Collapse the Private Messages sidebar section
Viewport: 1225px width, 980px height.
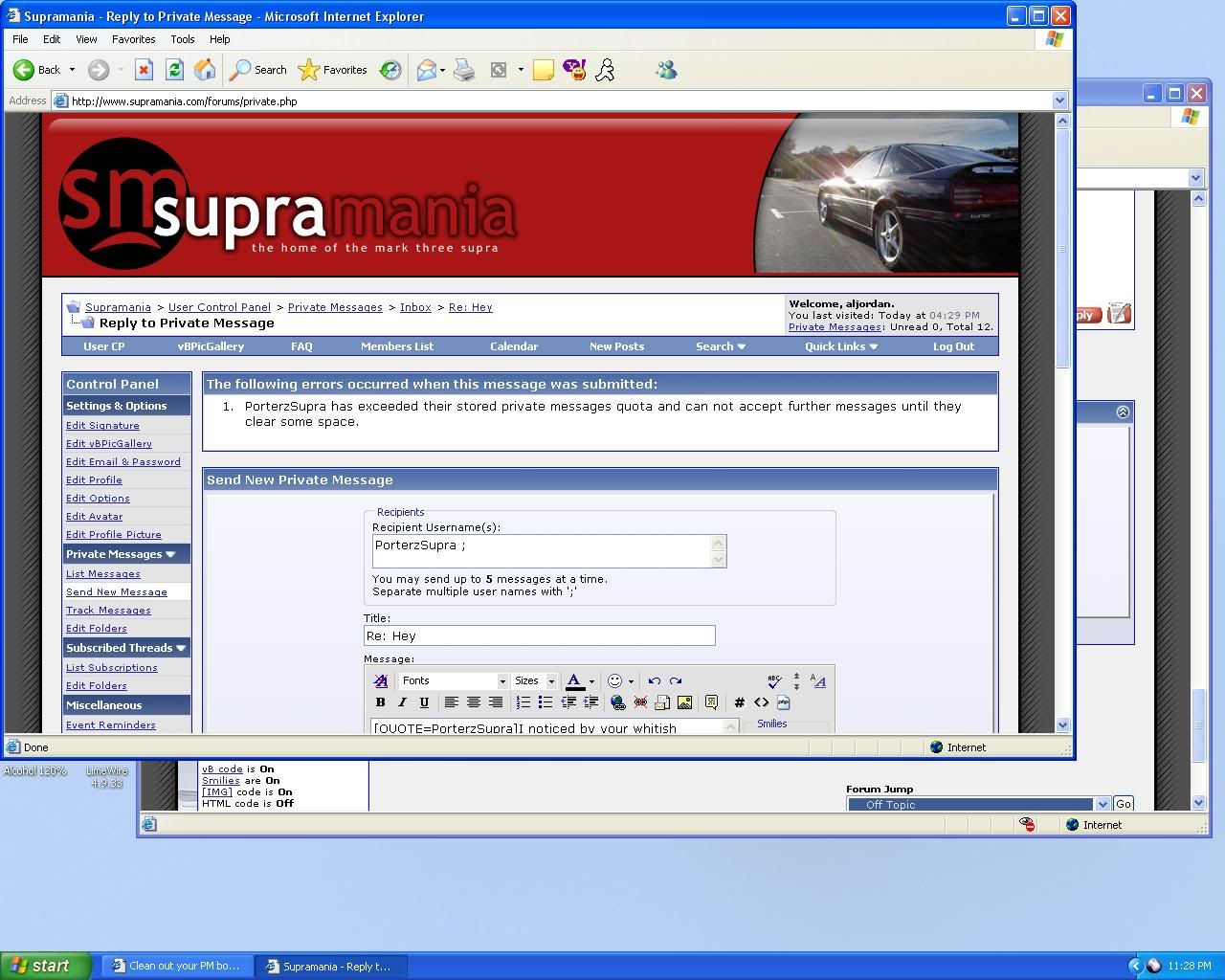point(170,554)
